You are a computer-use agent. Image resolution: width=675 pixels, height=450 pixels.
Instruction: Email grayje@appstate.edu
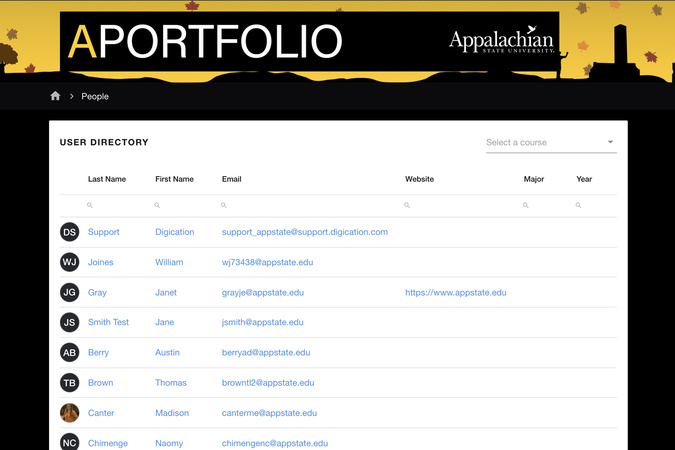(x=263, y=292)
